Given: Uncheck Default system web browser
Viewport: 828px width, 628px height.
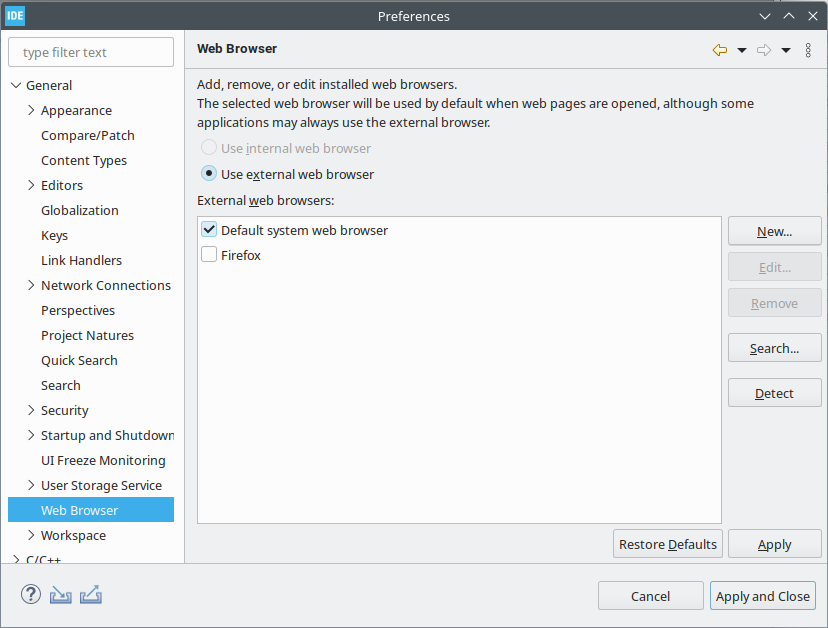Looking at the screenshot, I should click(208, 228).
